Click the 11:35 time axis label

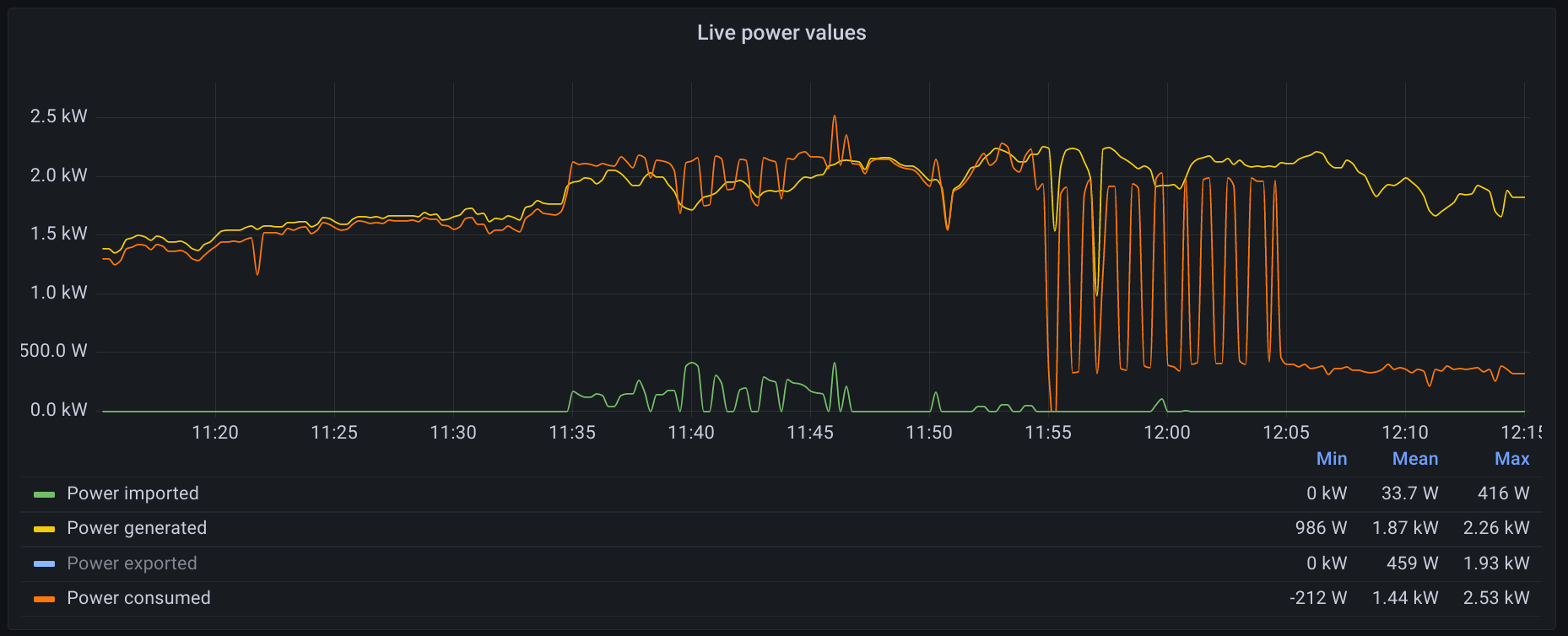572,433
